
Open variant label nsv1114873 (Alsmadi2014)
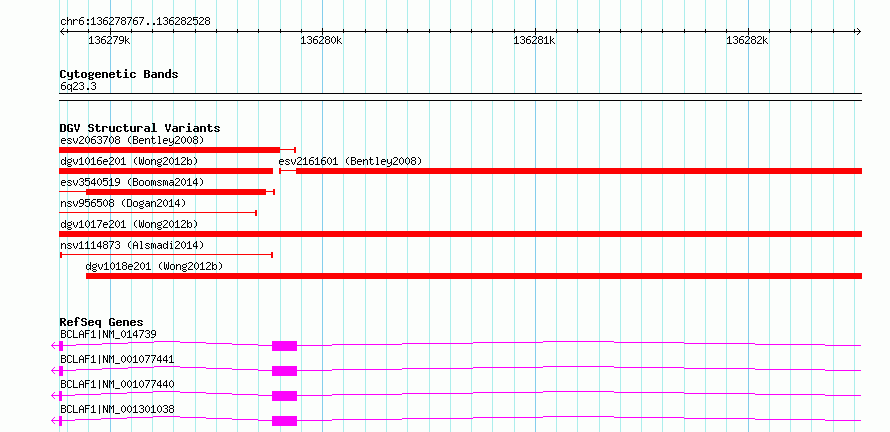[x=132, y=245]
